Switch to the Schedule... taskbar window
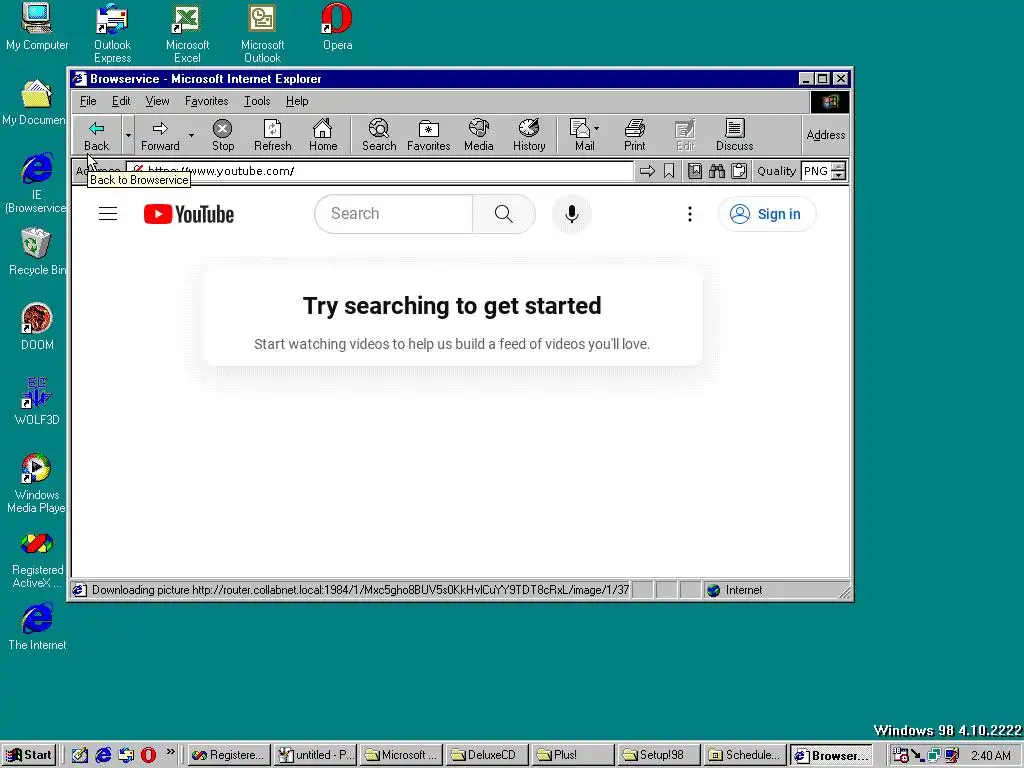 pos(744,755)
